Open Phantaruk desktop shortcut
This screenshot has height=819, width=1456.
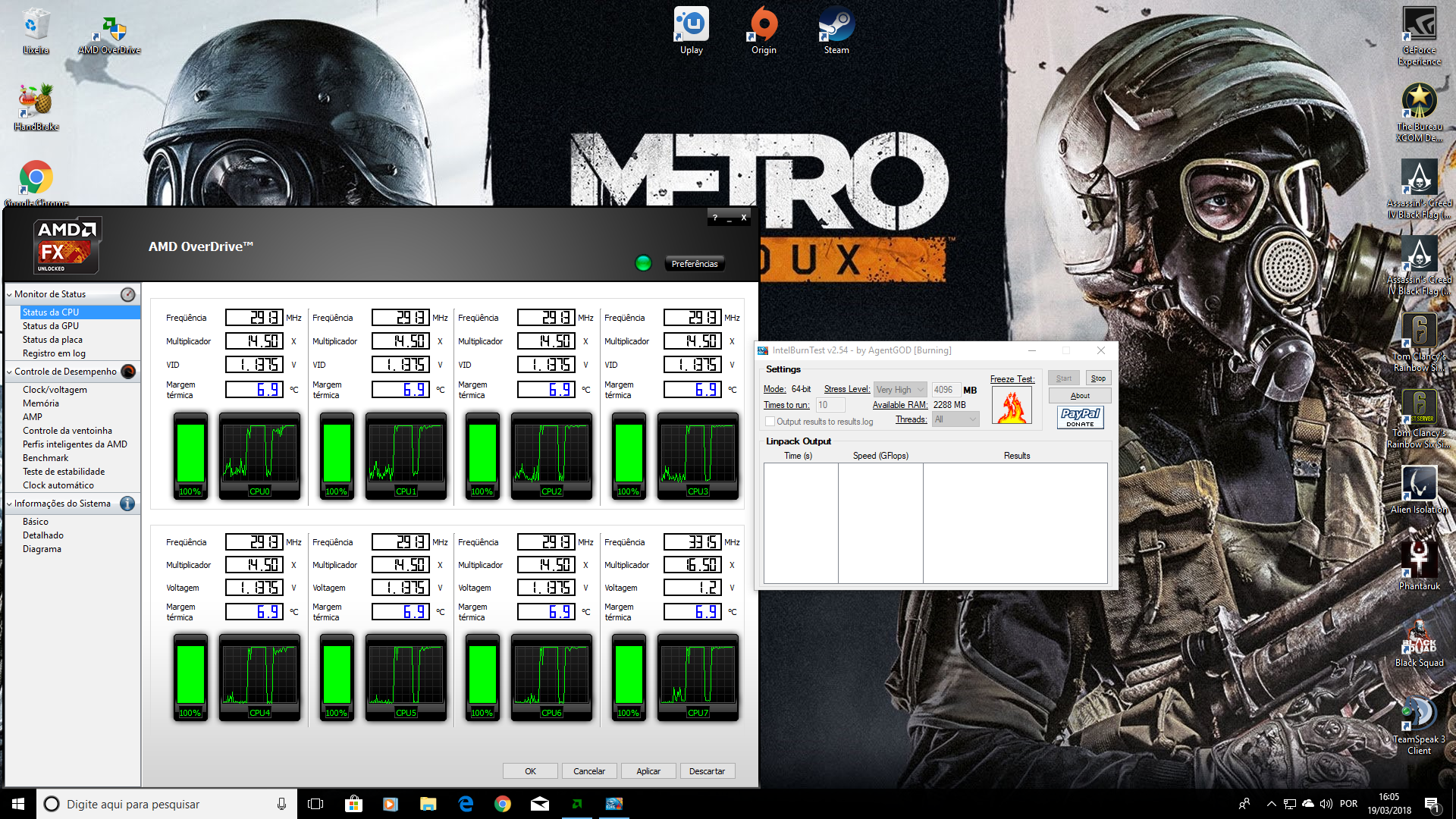[x=1420, y=566]
